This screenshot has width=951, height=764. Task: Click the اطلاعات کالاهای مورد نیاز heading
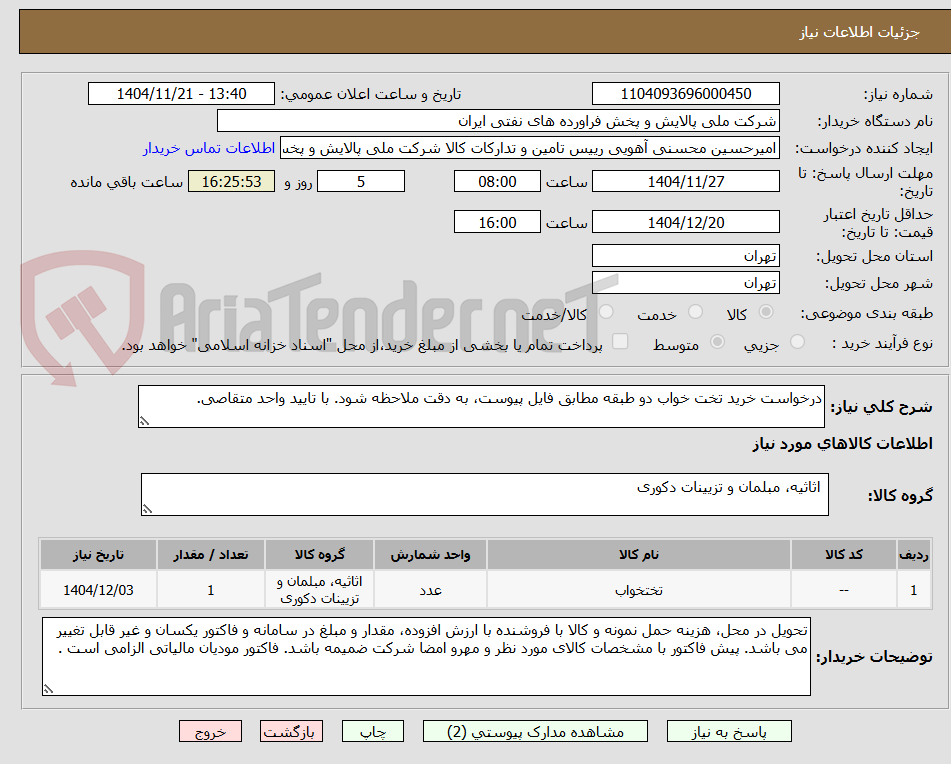pyautogui.click(x=842, y=444)
